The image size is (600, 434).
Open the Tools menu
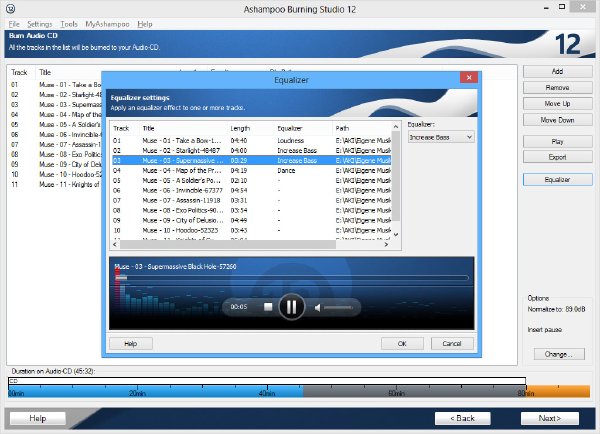69,24
